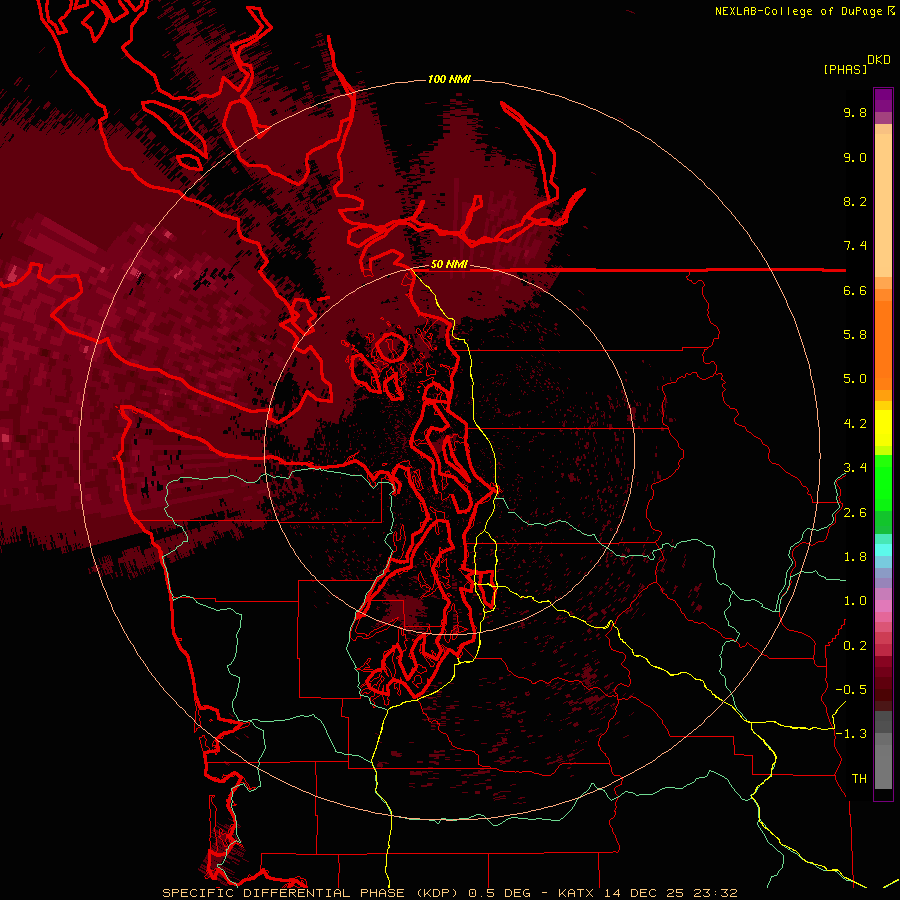Pick the cyan color bar segment near 1.8
This screenshot has height=900, width=900.
(883, 550)
